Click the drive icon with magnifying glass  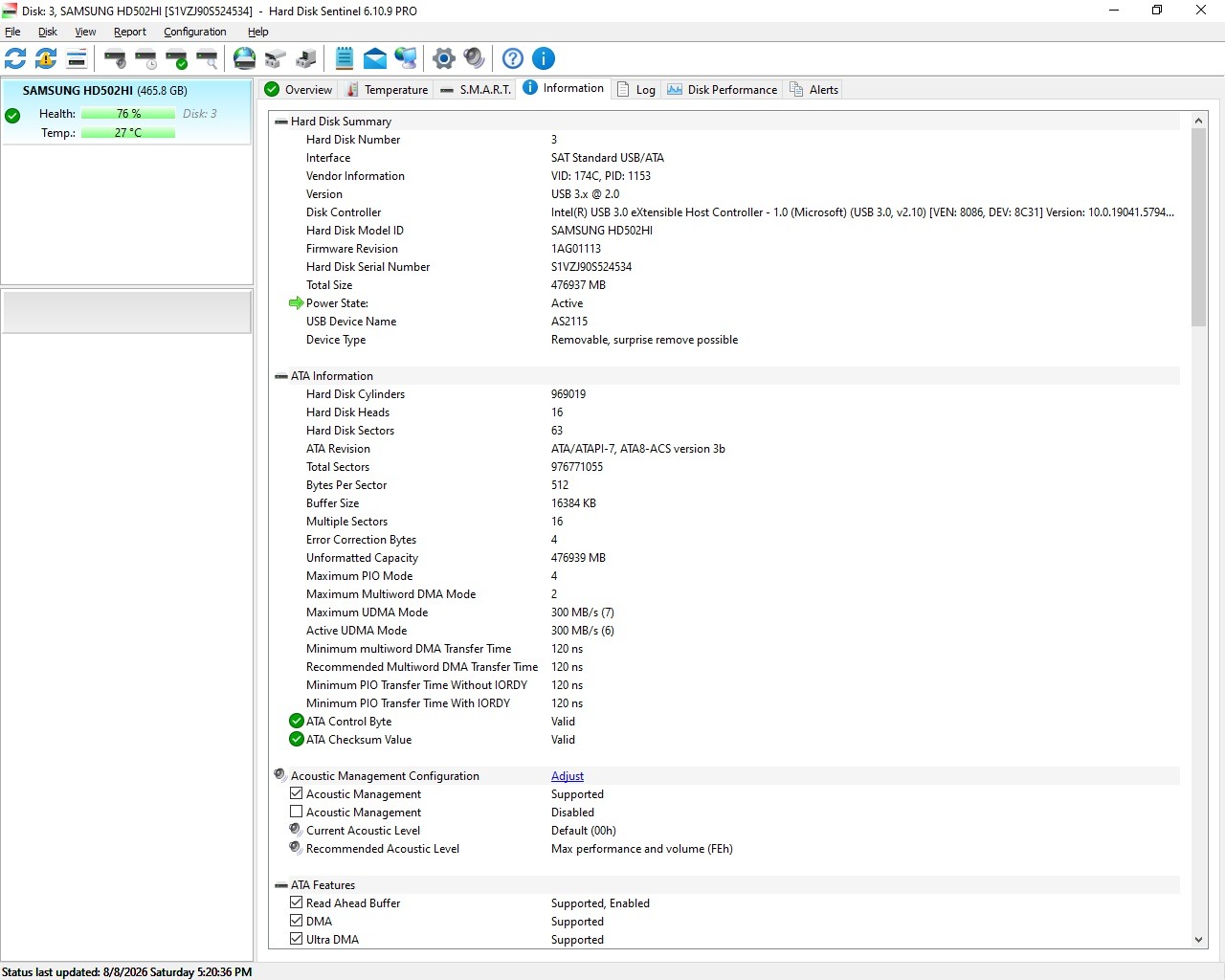pos(207,58)
